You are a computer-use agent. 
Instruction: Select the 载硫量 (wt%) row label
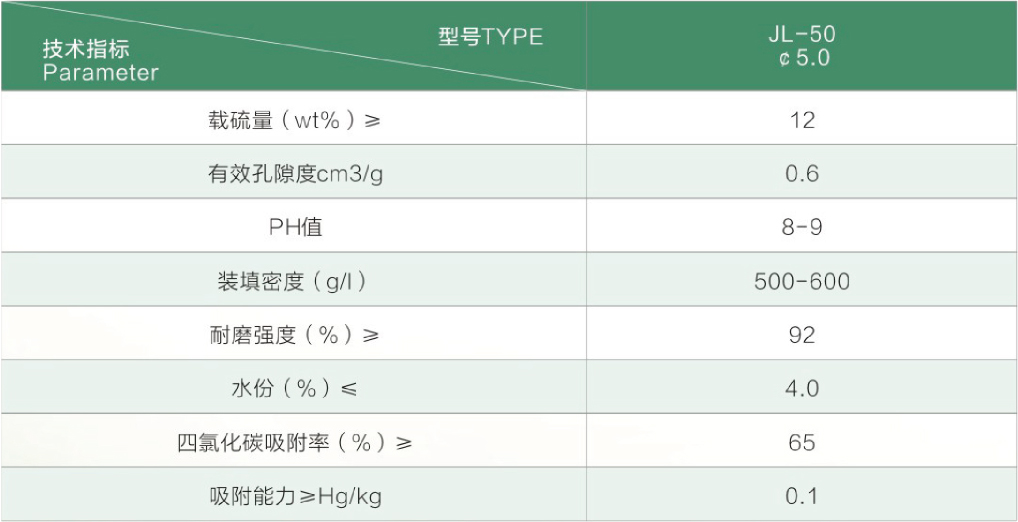pyautogui.click(x=294, y=120)
